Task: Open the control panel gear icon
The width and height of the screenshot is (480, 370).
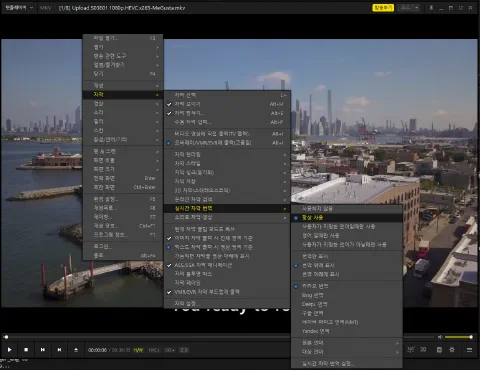Action: pyautogui.click(x=452, y=350)
